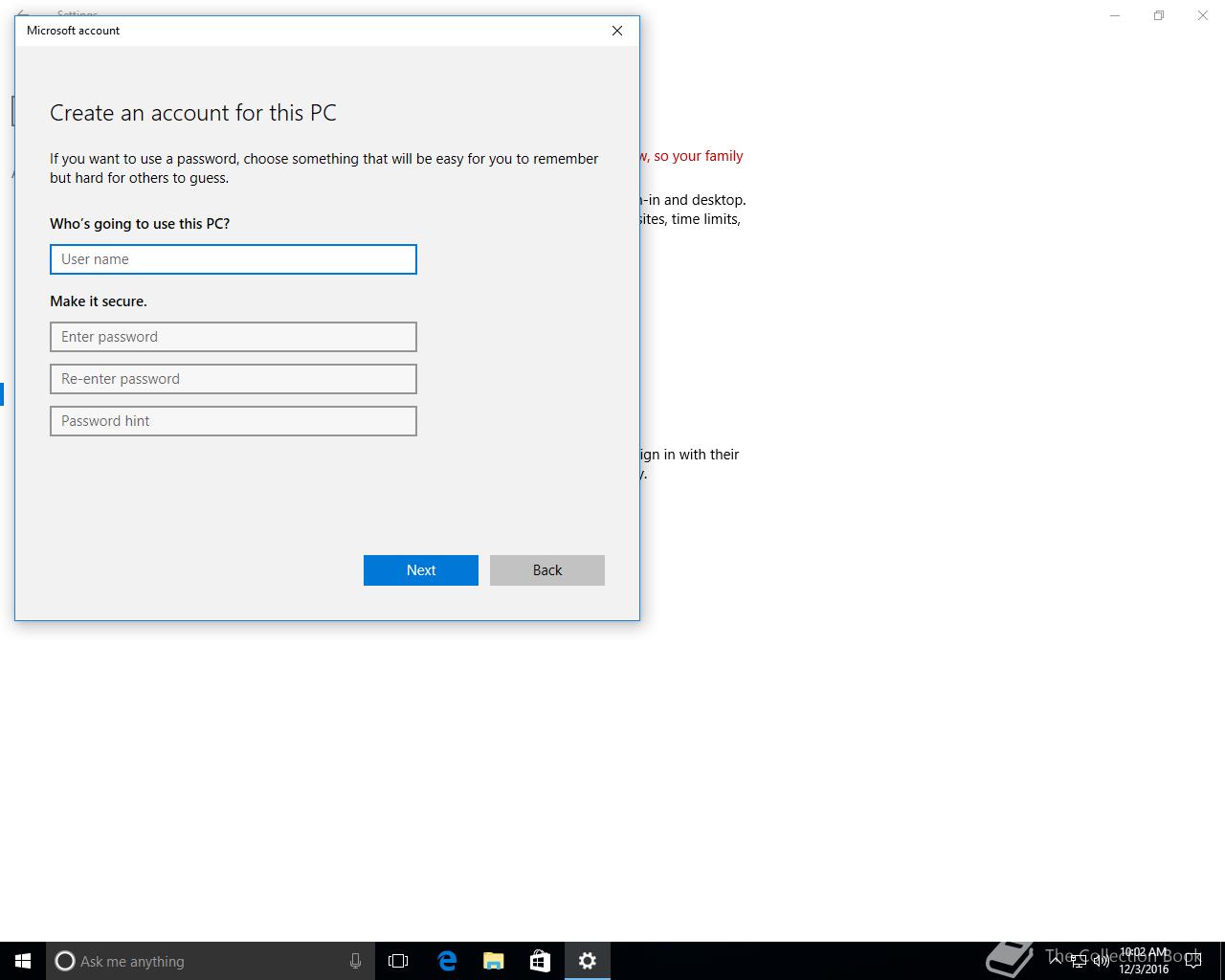The width and height of the screenshot is (1225, 980).
Task: Click the 'Microsoft account' dialog title
Action: [x=73, y=31]
